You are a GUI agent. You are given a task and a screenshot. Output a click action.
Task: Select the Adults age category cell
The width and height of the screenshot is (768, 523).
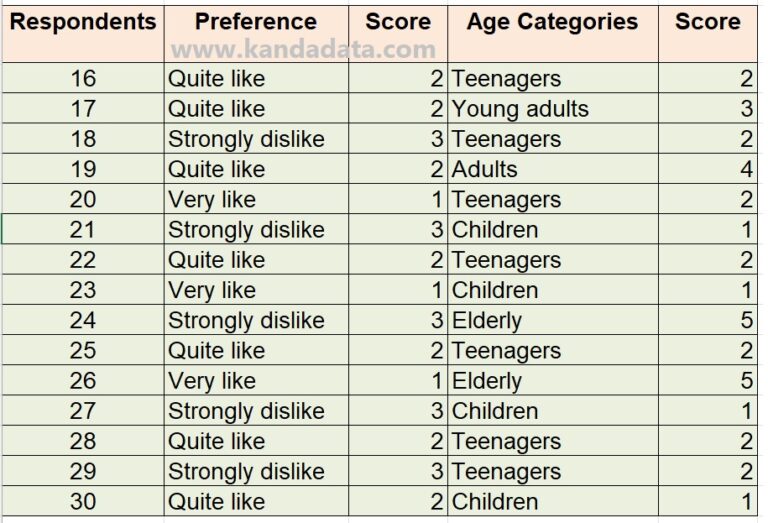click(485, 169)
